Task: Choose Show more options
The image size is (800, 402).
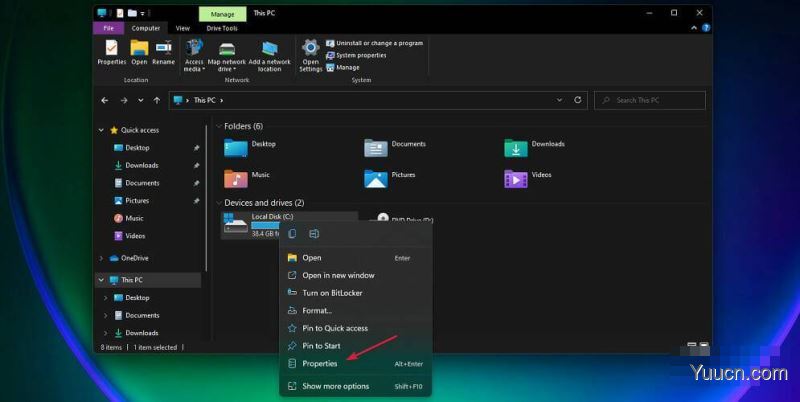Action: coord(356,387)
